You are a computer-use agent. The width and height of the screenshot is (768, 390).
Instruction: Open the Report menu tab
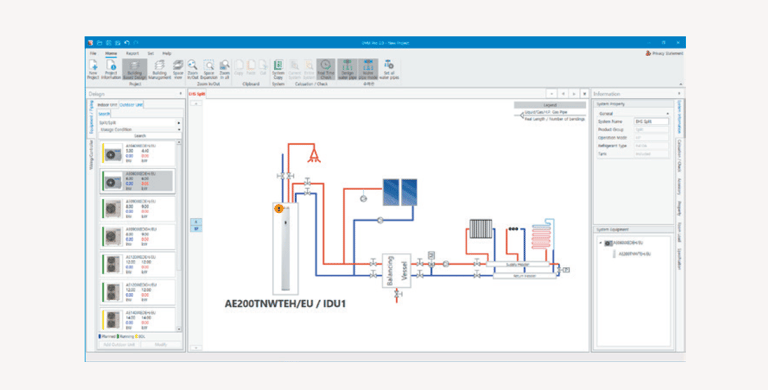pyautogui.click(x=132, y=53)
